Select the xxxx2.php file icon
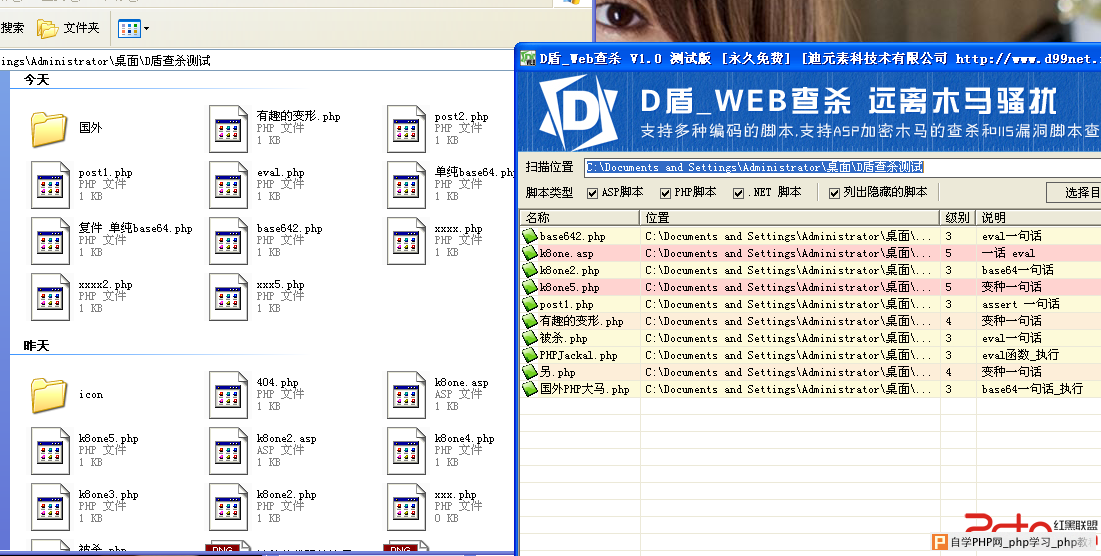This screenshot has height=556, width=1101. pyautogui.click(x=50, y=297)
